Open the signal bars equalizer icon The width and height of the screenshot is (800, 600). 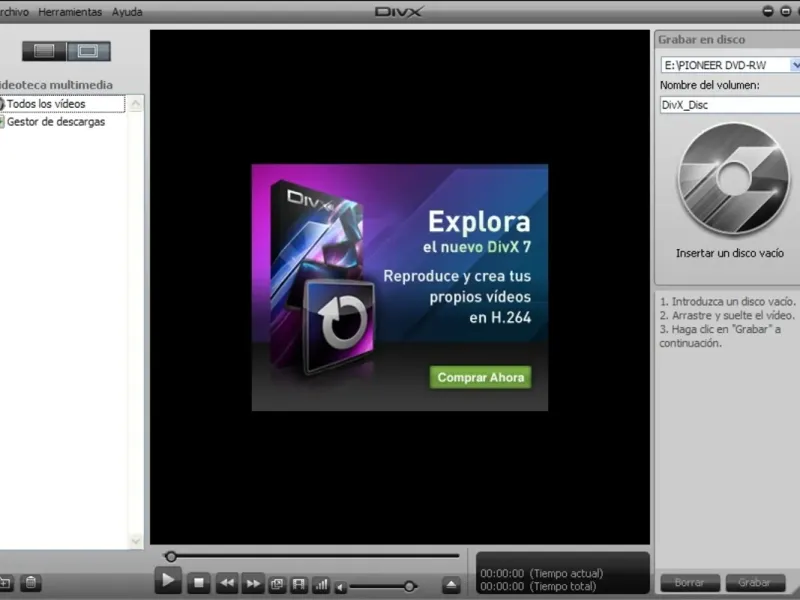[321, 584]
